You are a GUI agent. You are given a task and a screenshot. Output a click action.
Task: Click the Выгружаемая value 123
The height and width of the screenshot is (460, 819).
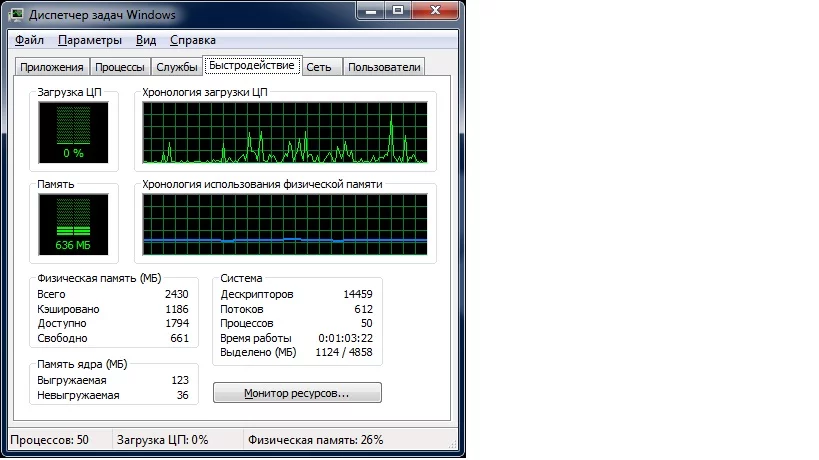click(180, 381)
